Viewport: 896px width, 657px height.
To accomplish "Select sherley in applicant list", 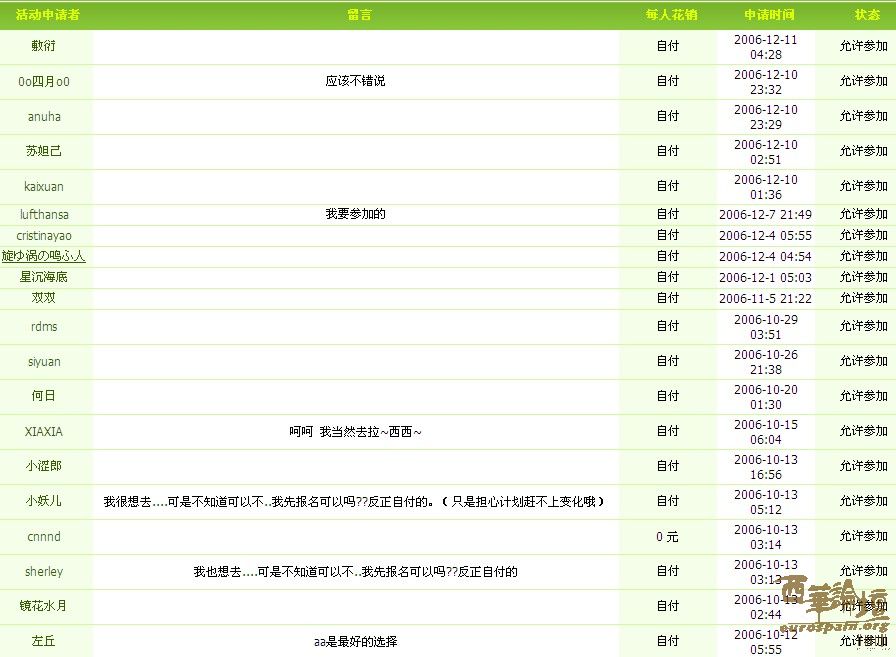I will [44, 571].
